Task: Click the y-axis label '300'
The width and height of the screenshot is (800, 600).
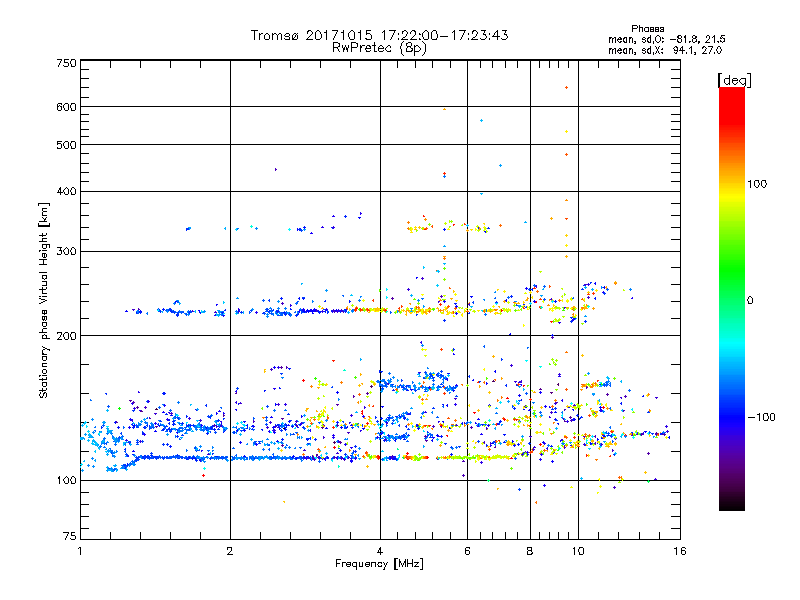Action: point(67,252)
